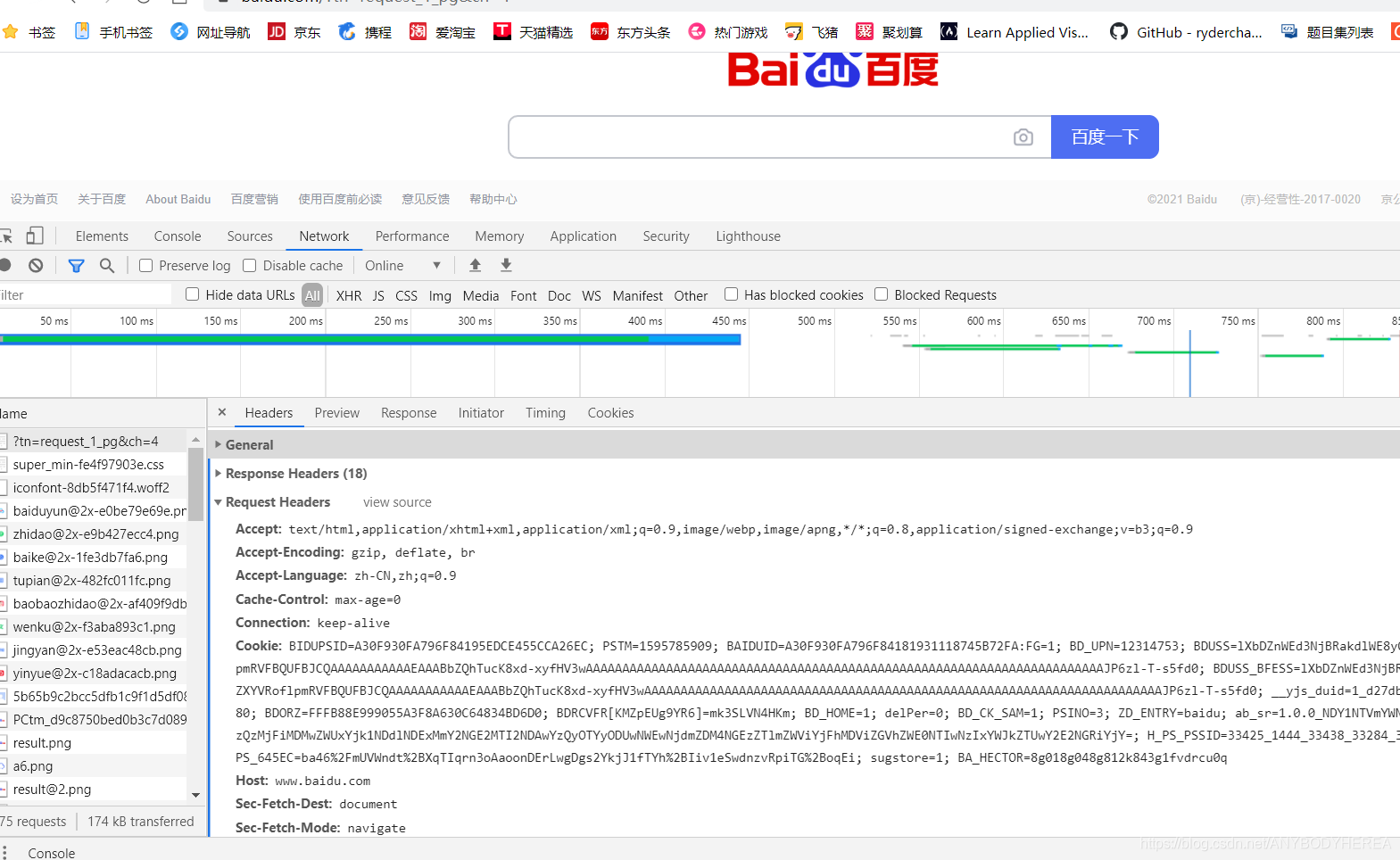Switch to the Console tab

(178, 236)
